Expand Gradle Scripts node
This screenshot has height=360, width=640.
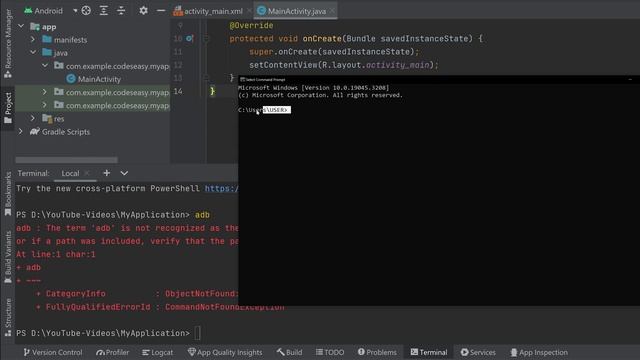point(21,131)
